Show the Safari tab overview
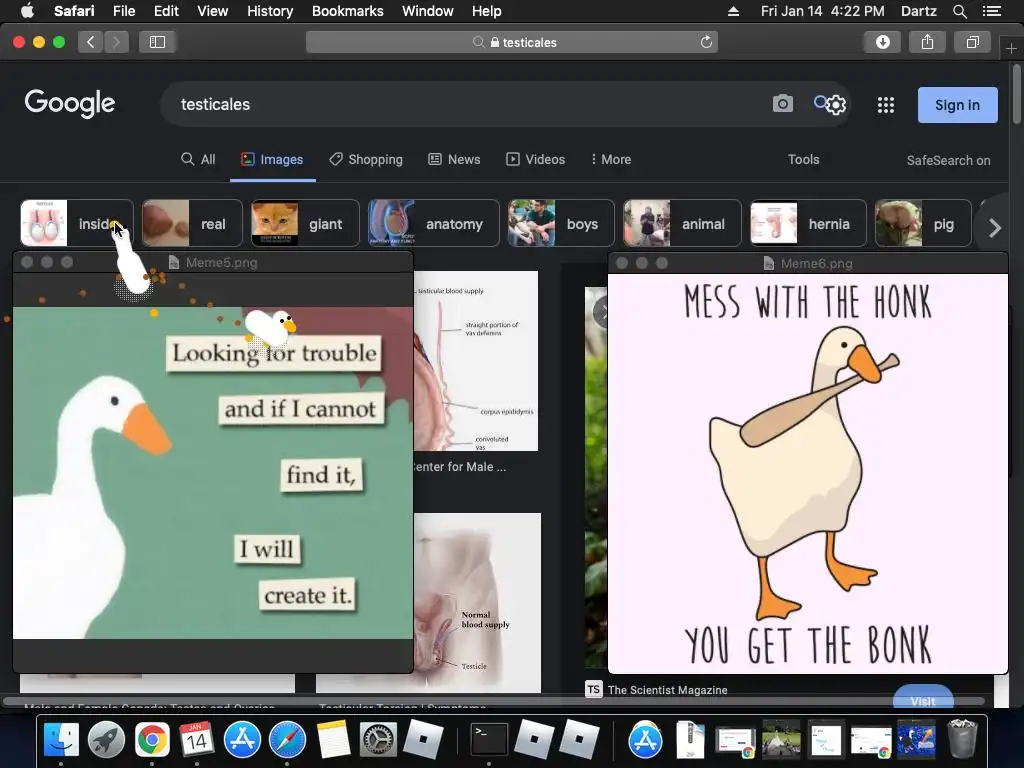1024x768 pixels. click(x=972, y=42)
